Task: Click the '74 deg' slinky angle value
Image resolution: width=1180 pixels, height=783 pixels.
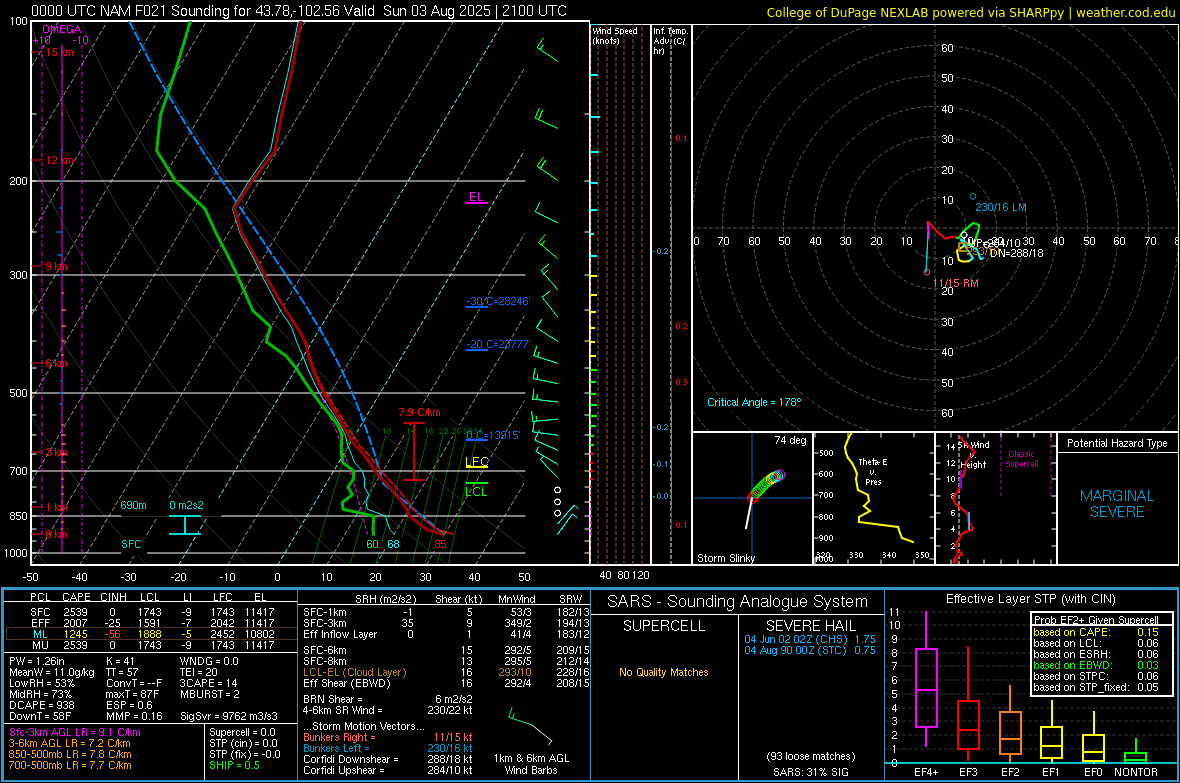Action: coord(790,440)
